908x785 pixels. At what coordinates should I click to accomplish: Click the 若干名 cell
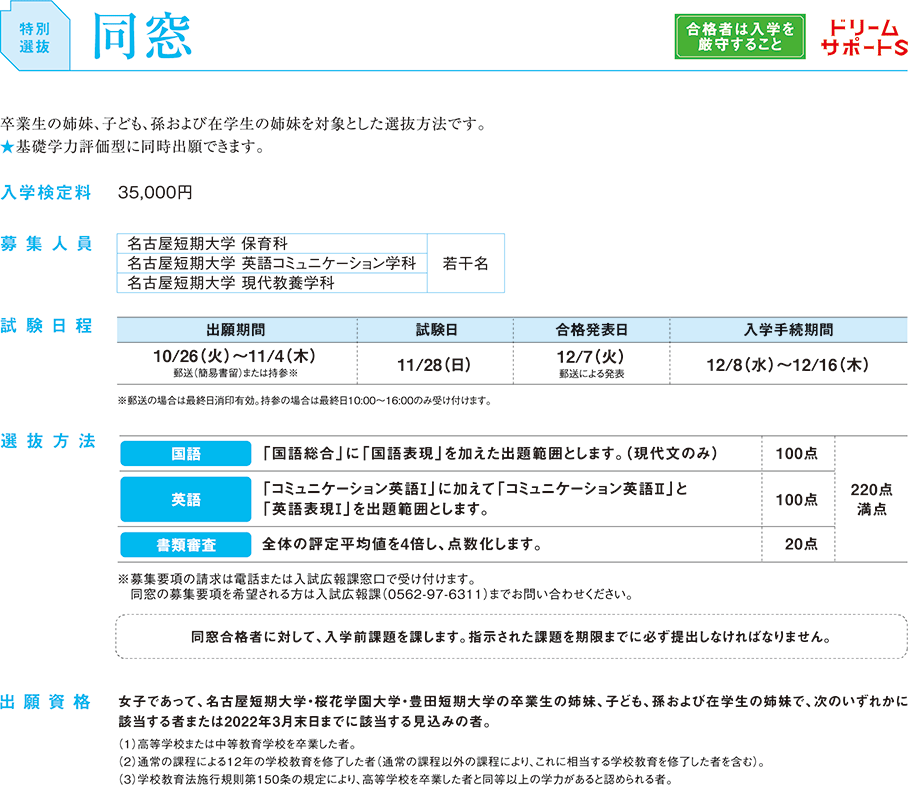click(466, 263)
